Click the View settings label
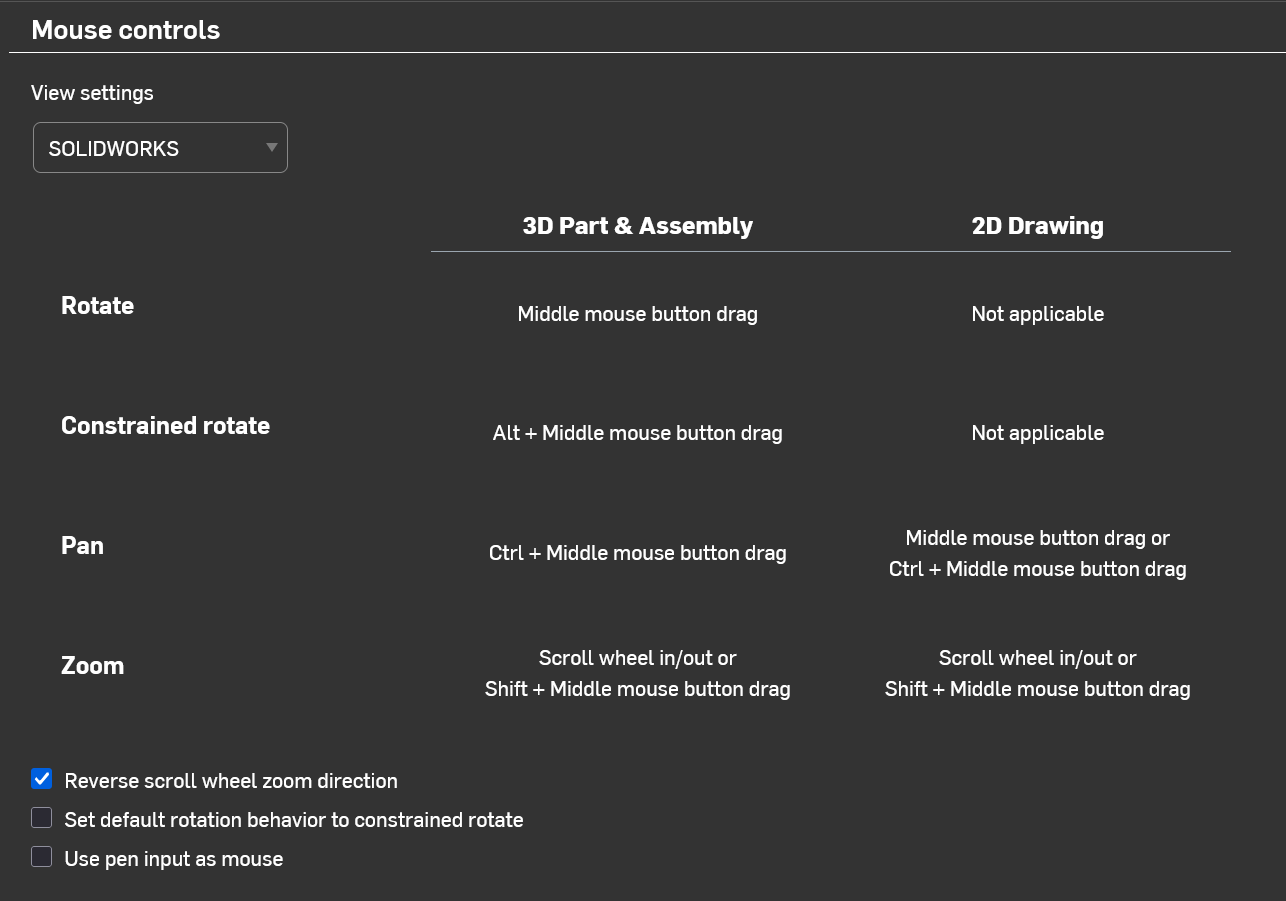The width and height of the screenshot is (1286, 901). click(92, 93)
